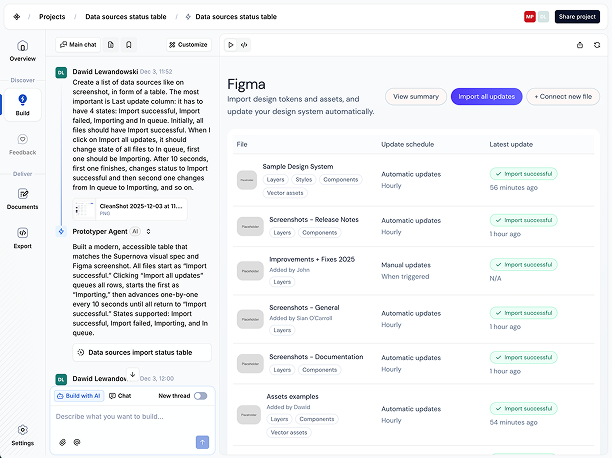Toggle the New thread switch
Screen dimensions: 612x458
[201, 396]
